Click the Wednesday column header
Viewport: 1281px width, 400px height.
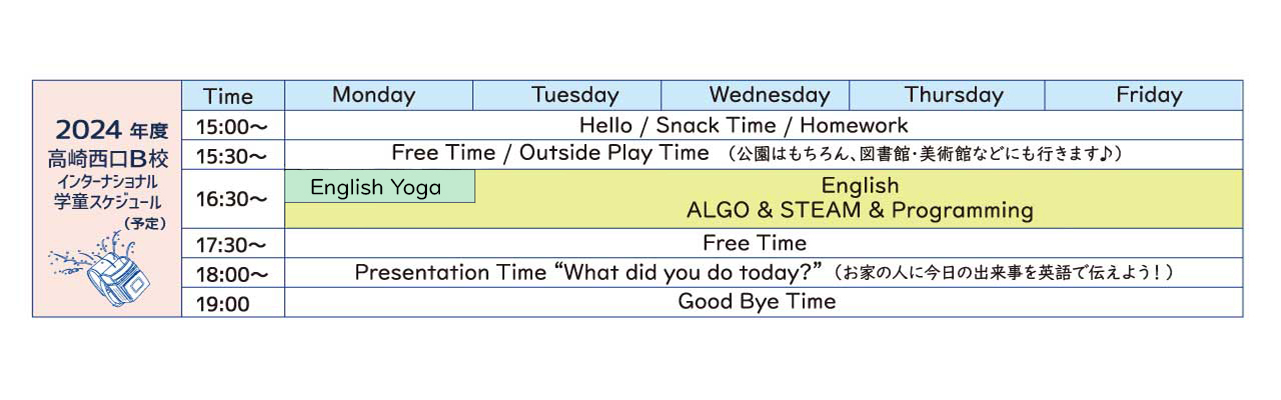tap(769, 96)
